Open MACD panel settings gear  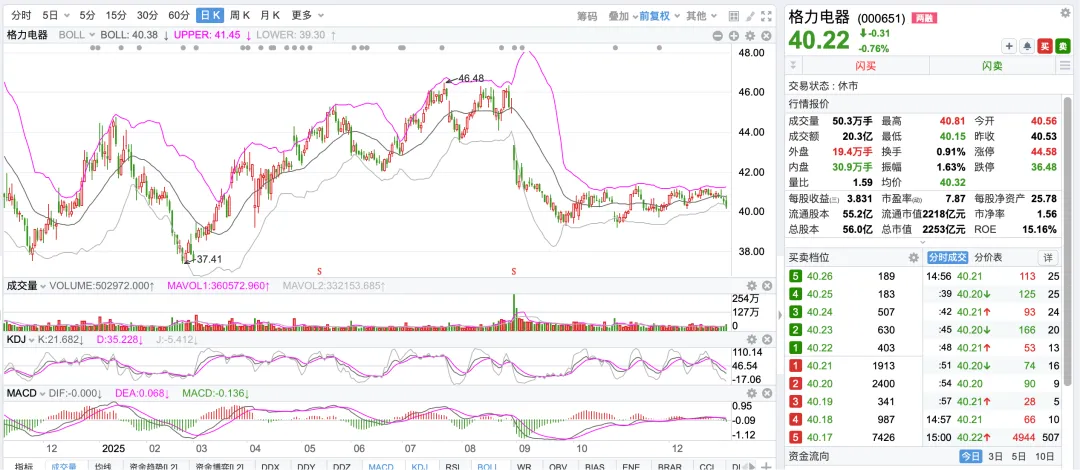point(751,393)
